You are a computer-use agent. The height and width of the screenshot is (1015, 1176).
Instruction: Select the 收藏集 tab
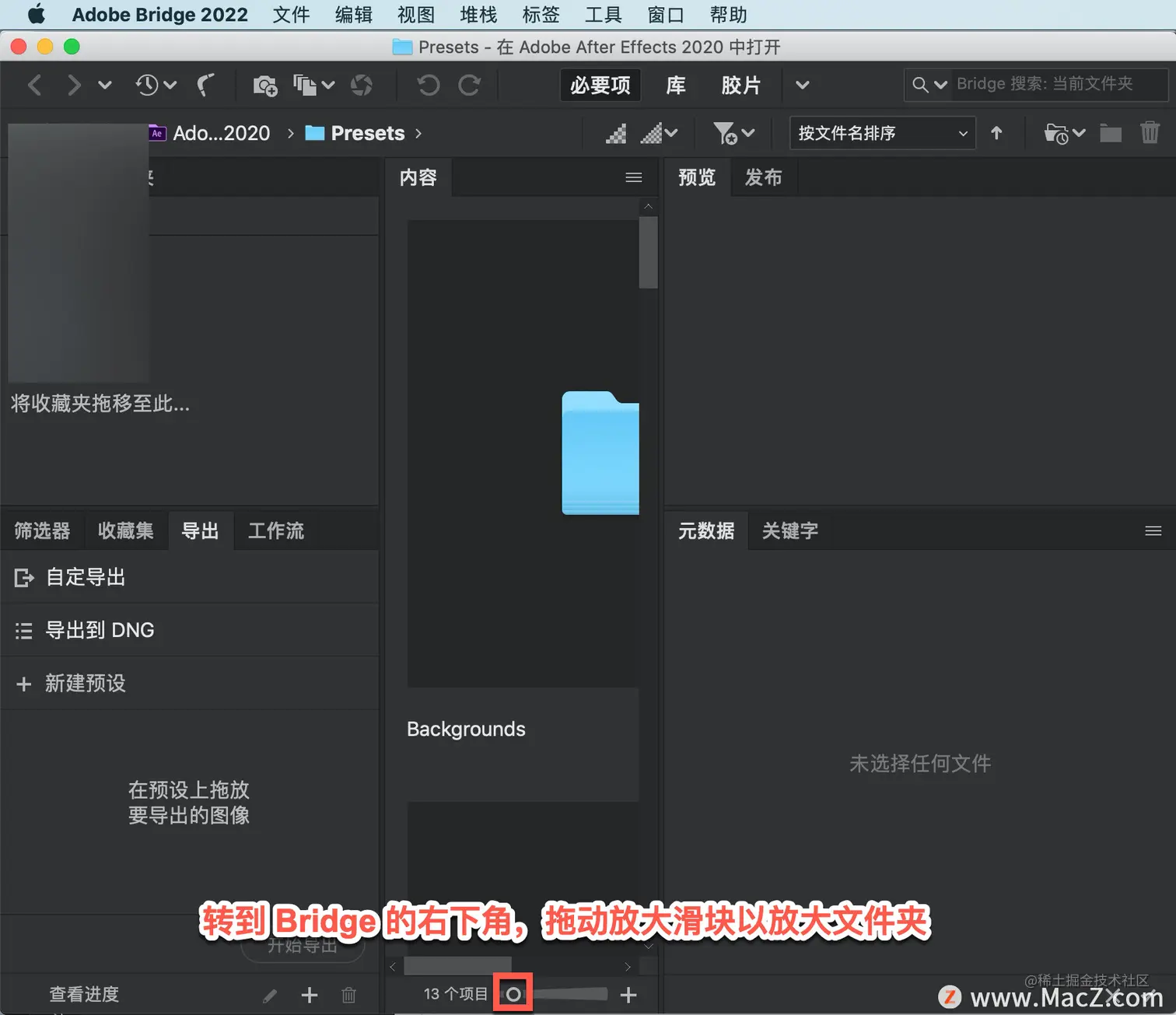[x=126, y=530]
